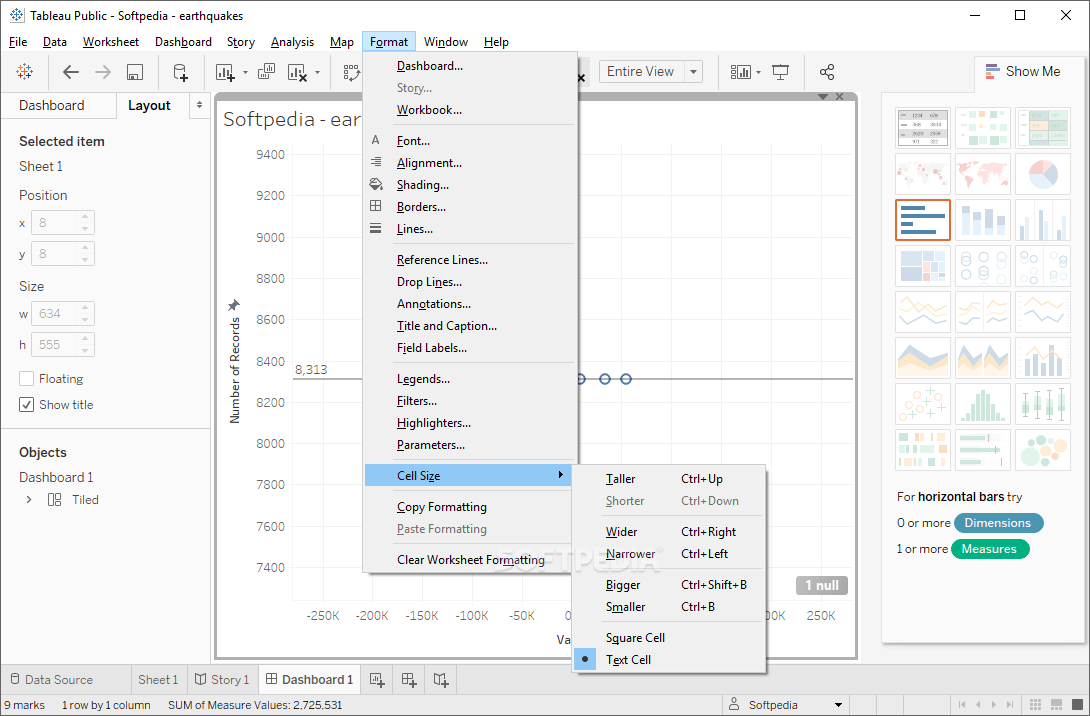This screenshot has width=1090, height=716.
Task: Click the rightmost circle mark in chart
Action: coord(626,379)
